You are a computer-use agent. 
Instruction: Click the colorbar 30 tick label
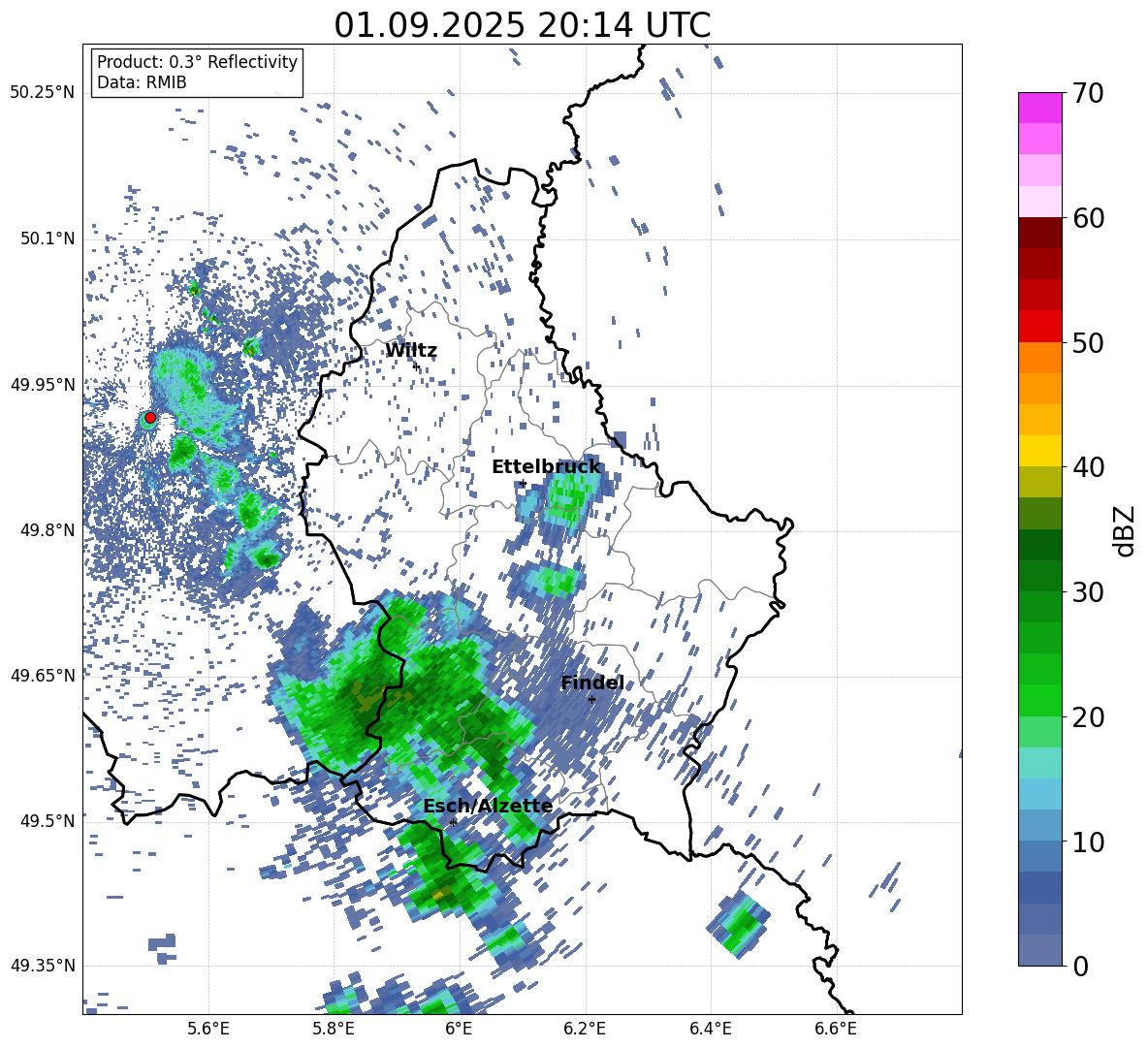[x=1088, y=592]
